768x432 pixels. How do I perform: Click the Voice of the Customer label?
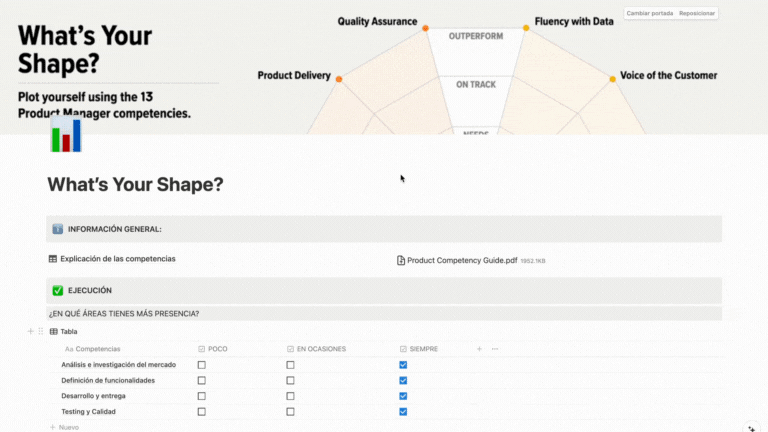click(669, 75)
